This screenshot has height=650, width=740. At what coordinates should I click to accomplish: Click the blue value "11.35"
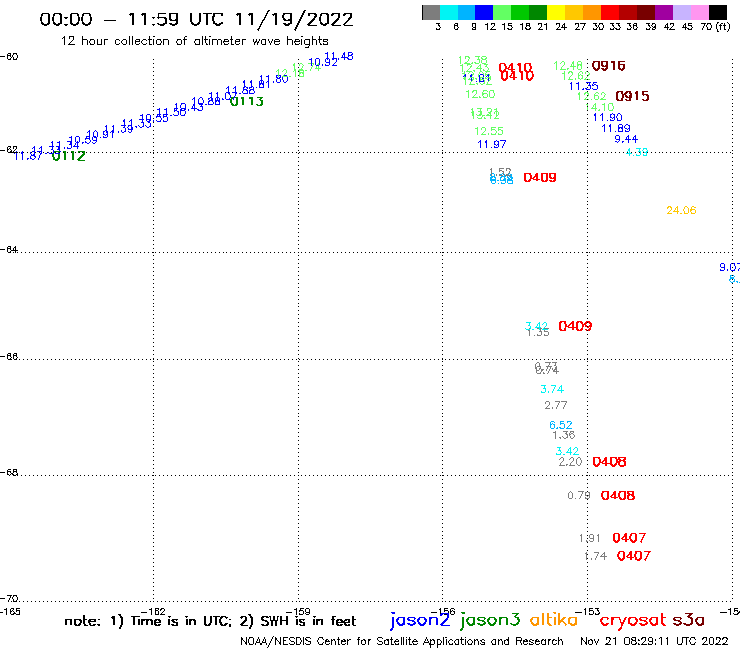coord(583,86)
